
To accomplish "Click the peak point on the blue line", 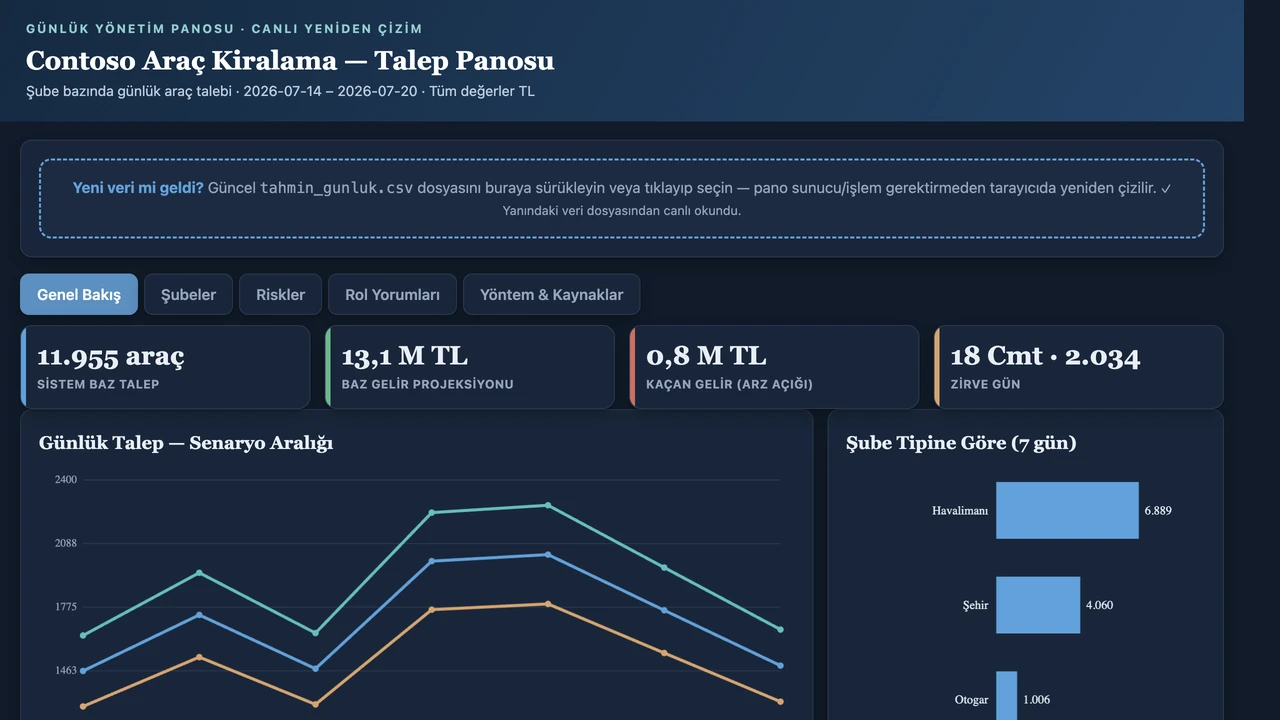I will tap(547, 554).
